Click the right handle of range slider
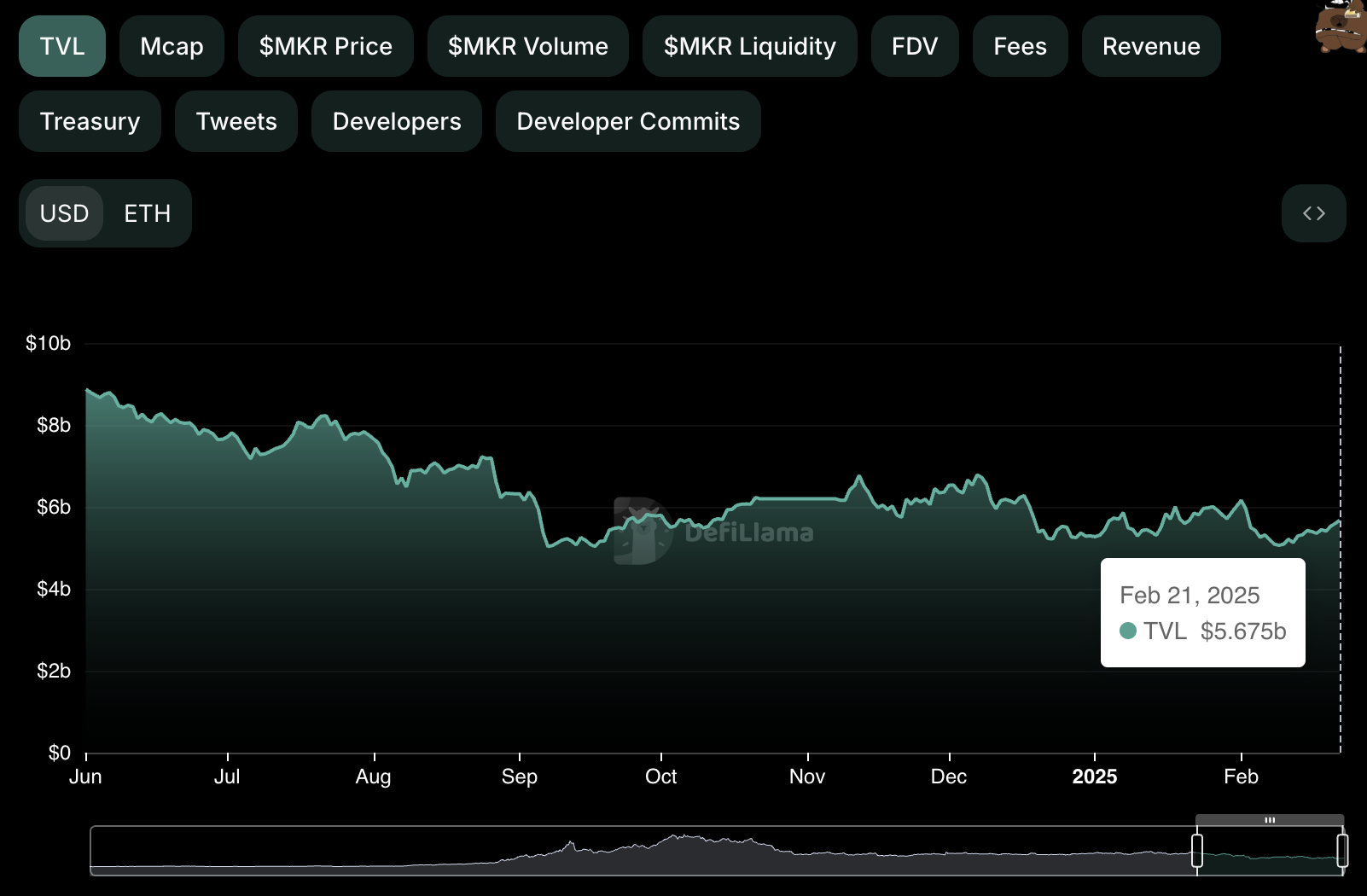This screenshot has height=896, width=1367. tap(1341, 851)
